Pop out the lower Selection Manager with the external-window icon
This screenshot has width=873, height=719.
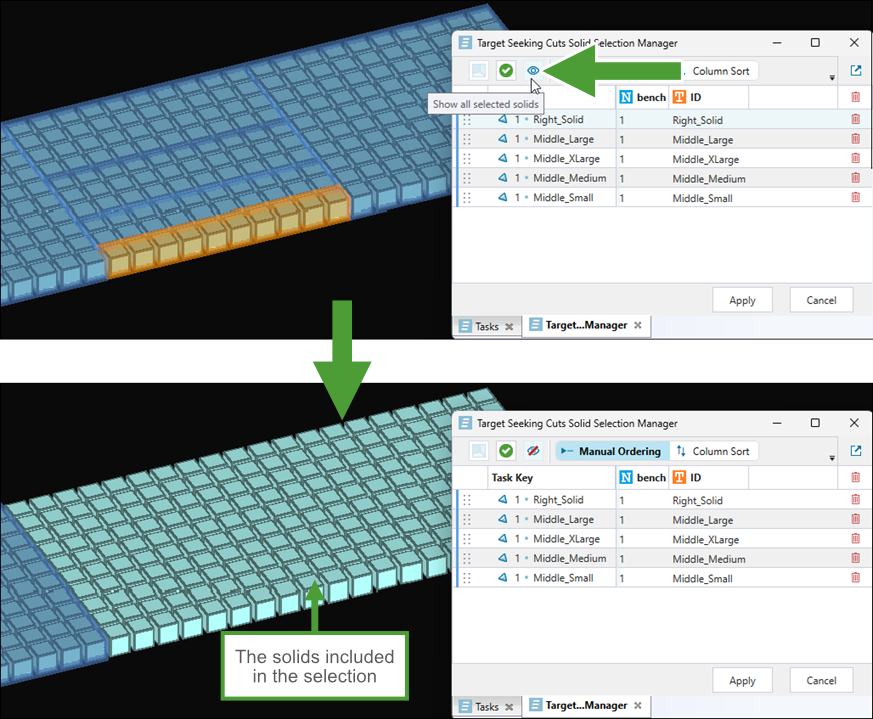[856, 451]
